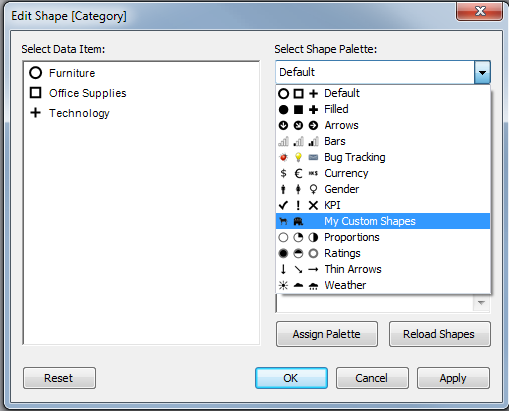Pick the Proportions palette option
This screenshot has width=509, height=411.
[383, 237]
